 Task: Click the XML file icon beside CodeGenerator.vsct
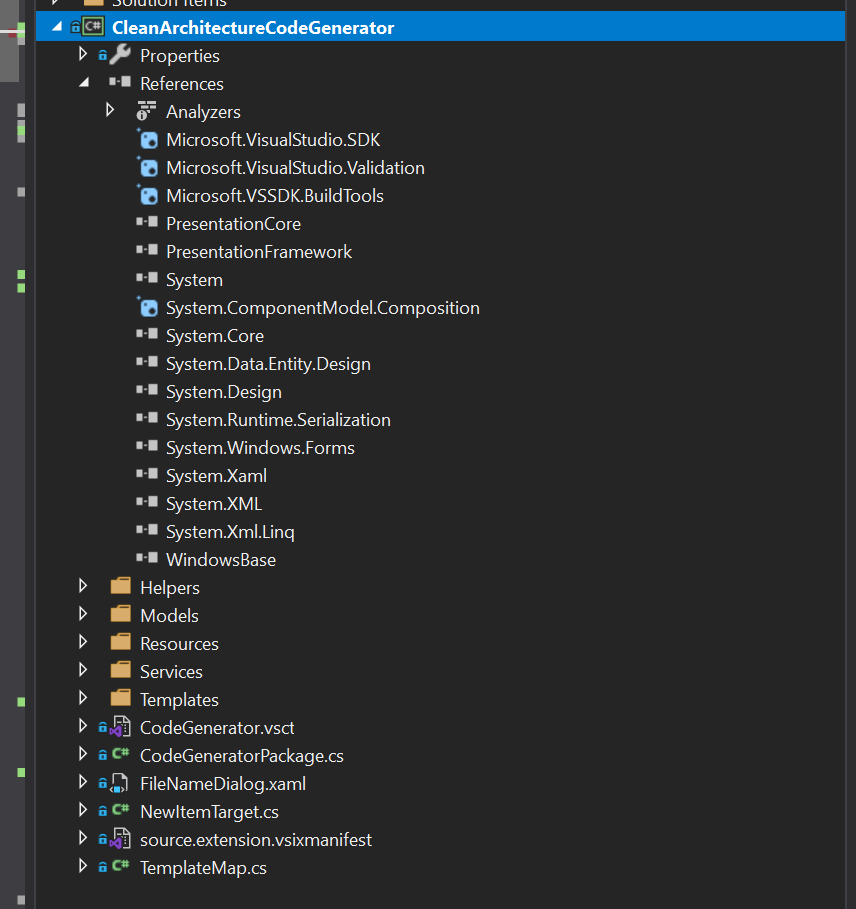[121, 727]
